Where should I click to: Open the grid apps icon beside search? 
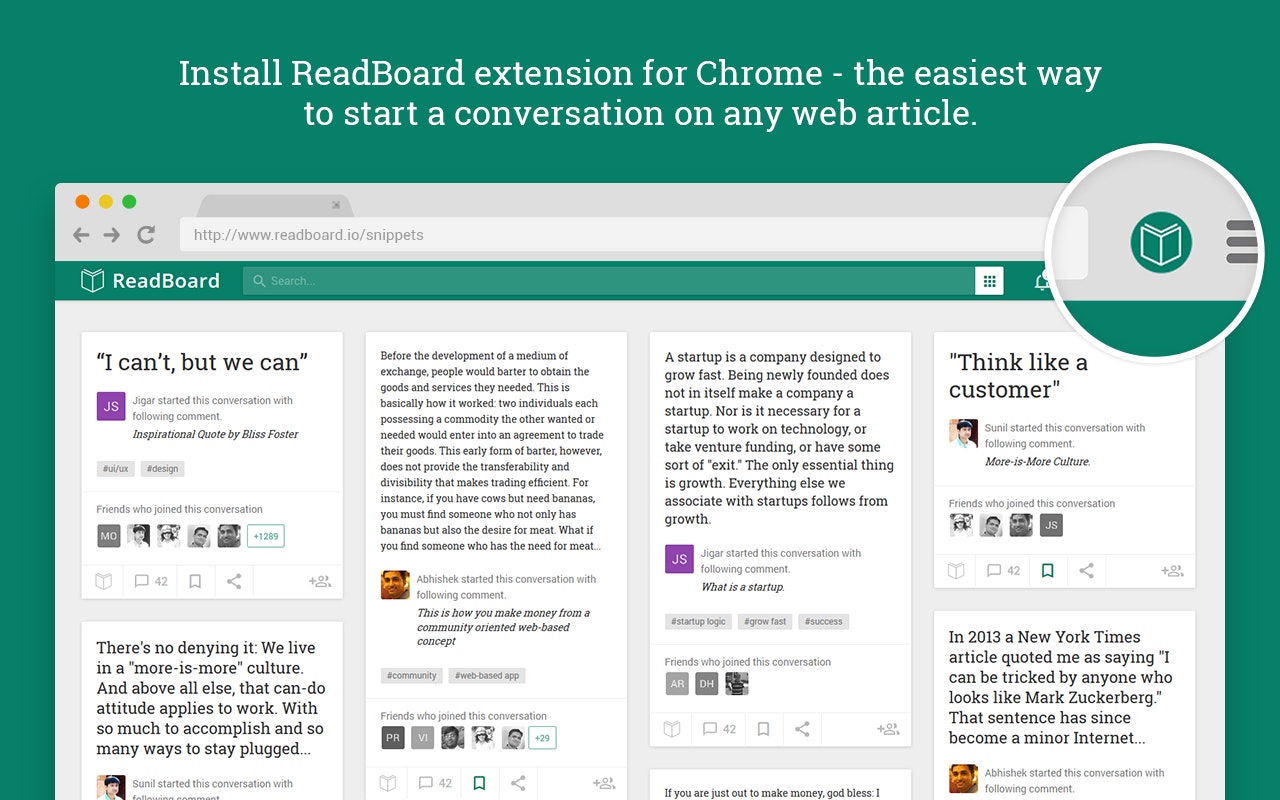click(989, 281)
